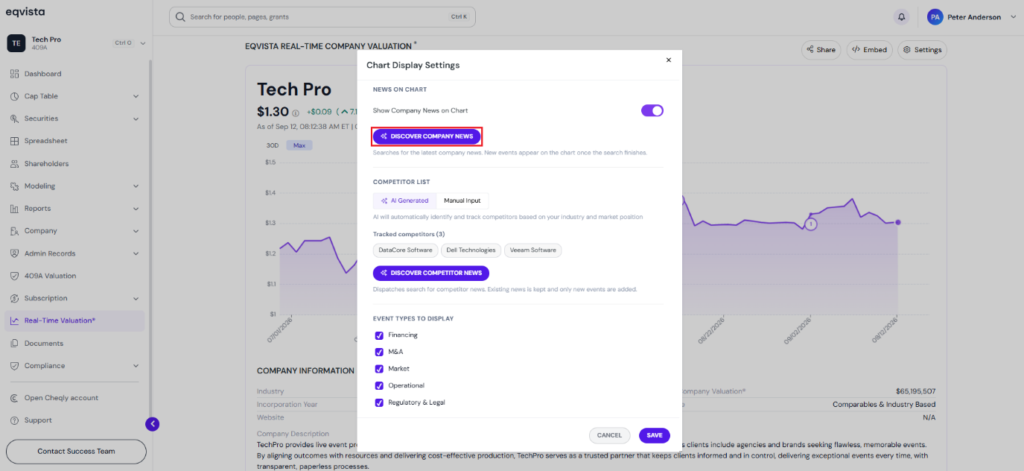The height and width of the screenshot is (471, 1024).
Task: Uncheck the Market event type
Action: pos(379,369)
